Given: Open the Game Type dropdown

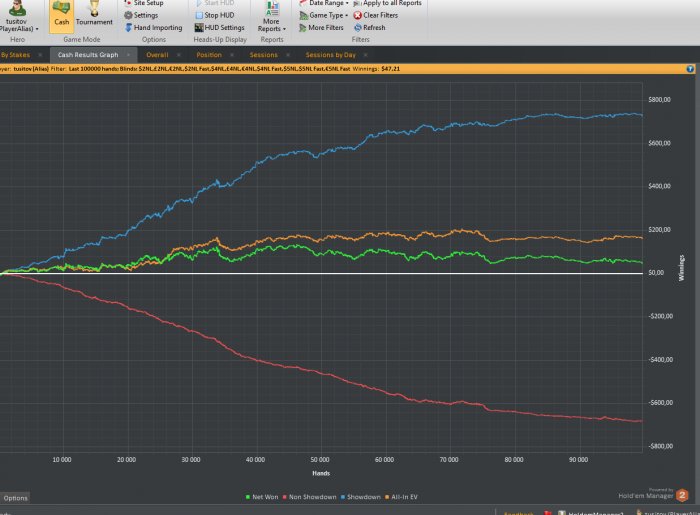Looking at the screenshot, I should [x=327, y=16].
